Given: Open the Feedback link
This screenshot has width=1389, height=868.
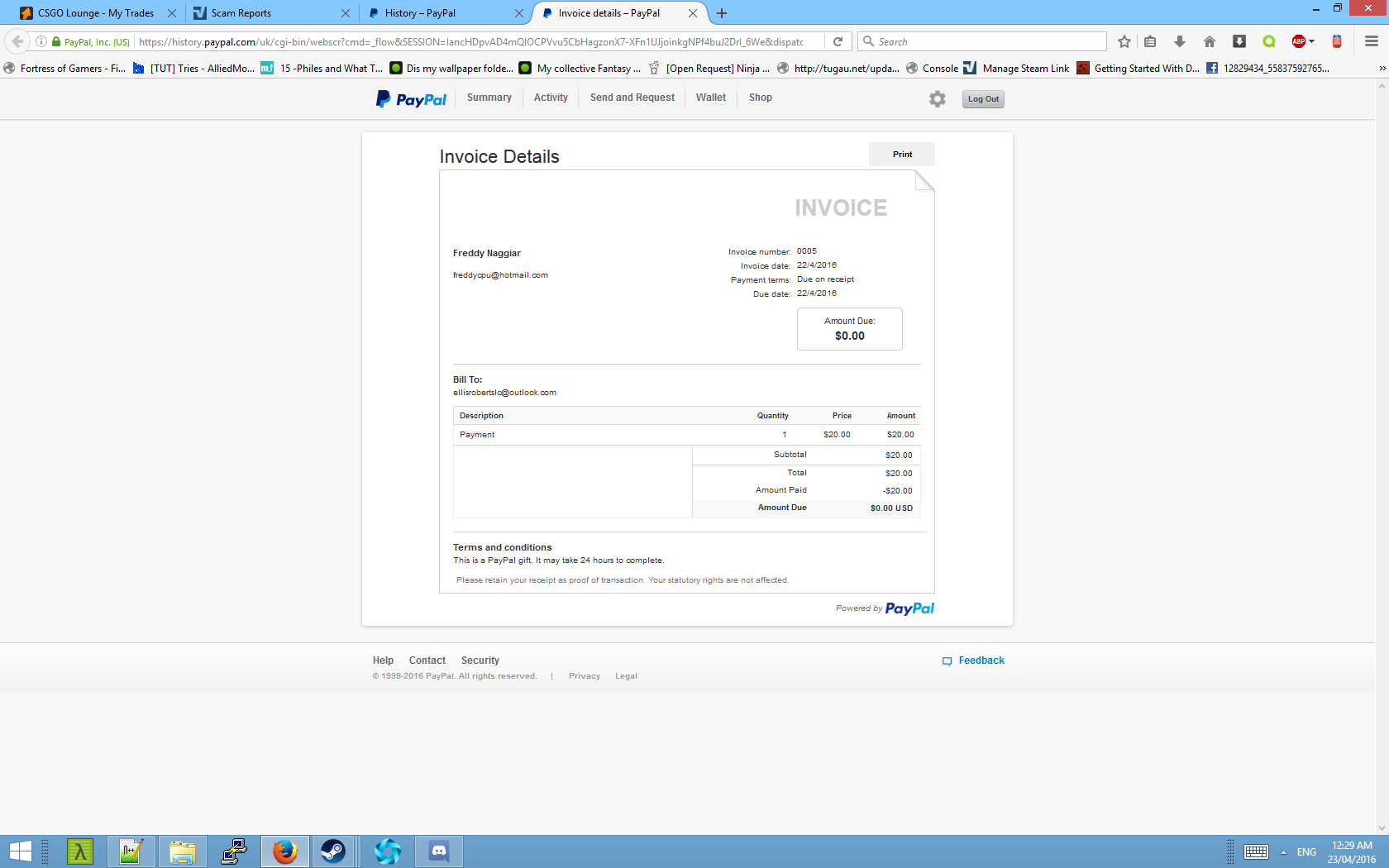Looking at the screenshot, I should 981,661.
